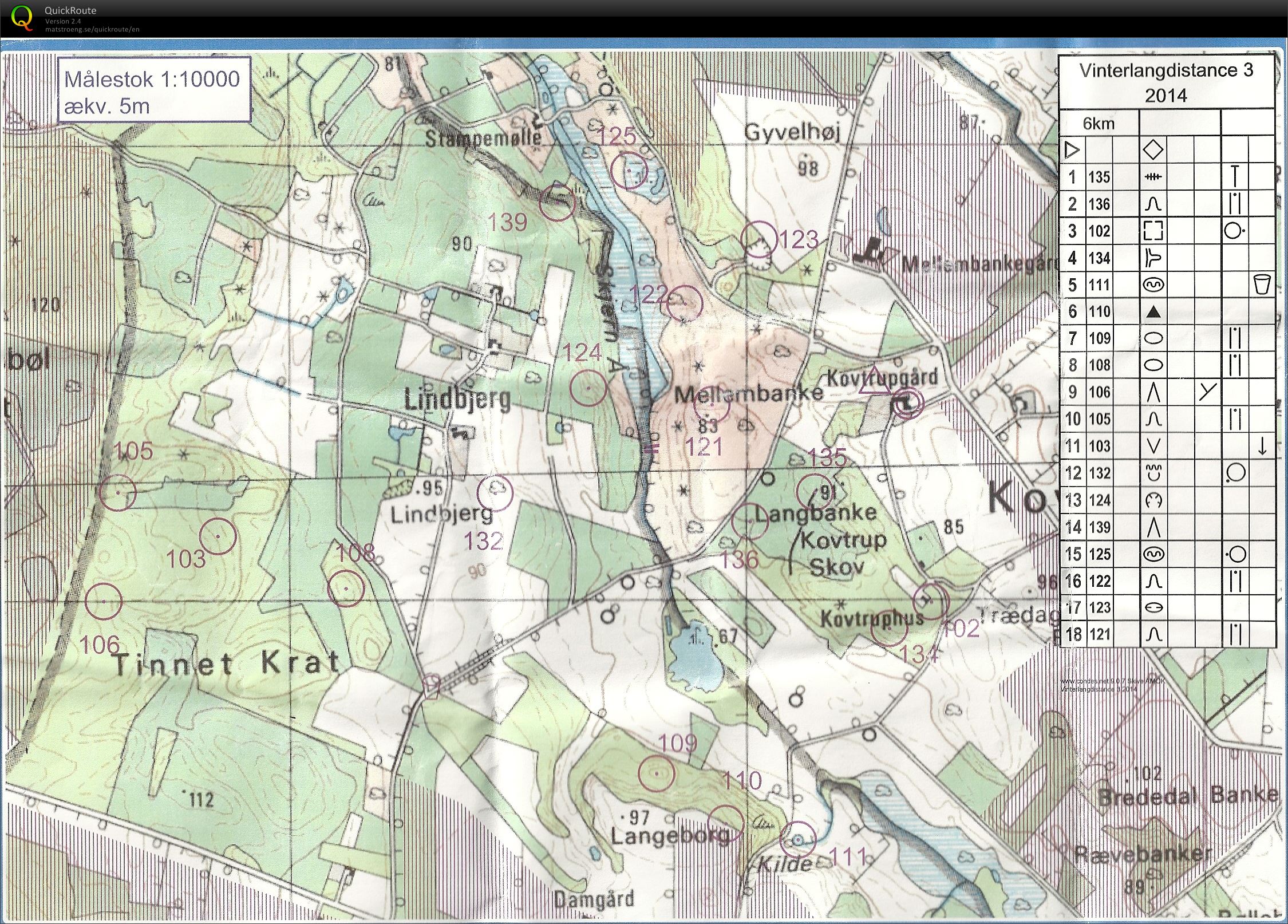Viewport: 1288px width, 924px height.
Task: Click the ækv. 5m contour interval text
Action: pos(107,106)
